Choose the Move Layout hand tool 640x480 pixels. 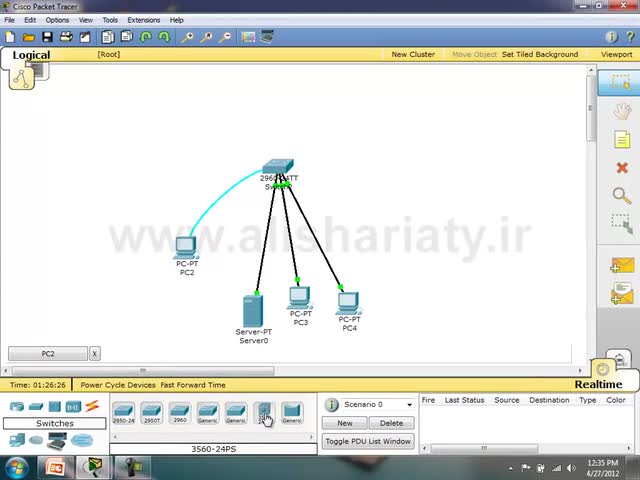(x=622, y=111)
